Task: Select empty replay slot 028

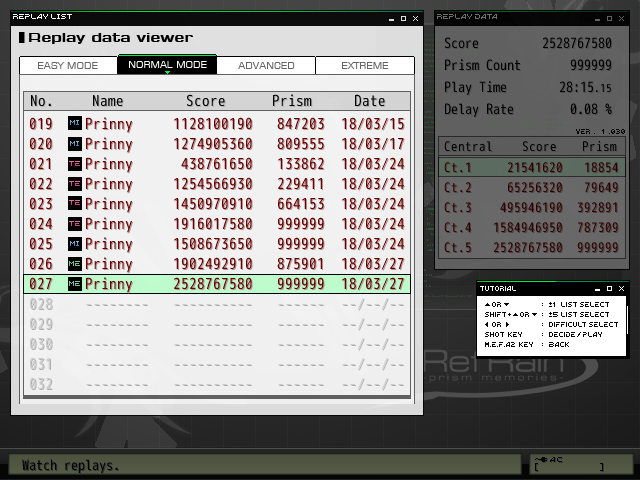Action: point(217,305)
